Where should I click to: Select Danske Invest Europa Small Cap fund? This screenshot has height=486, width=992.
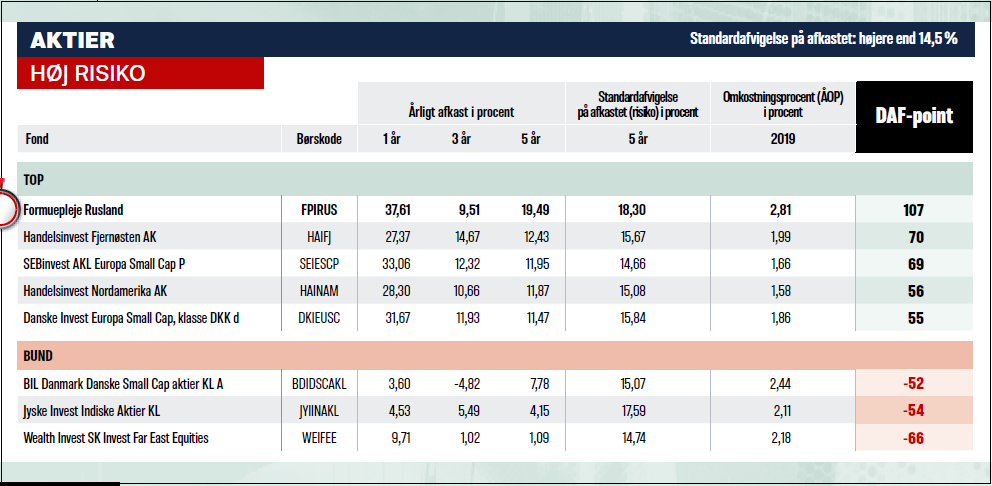point(131,318)
